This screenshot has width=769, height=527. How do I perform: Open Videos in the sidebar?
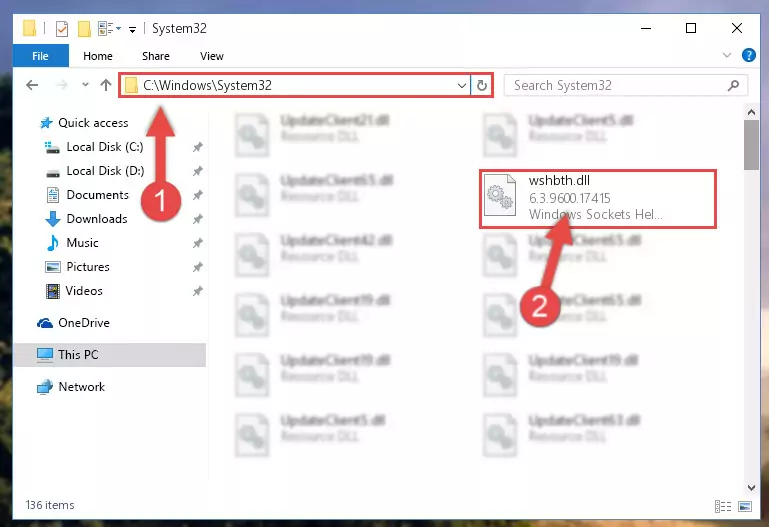[84, 291]
